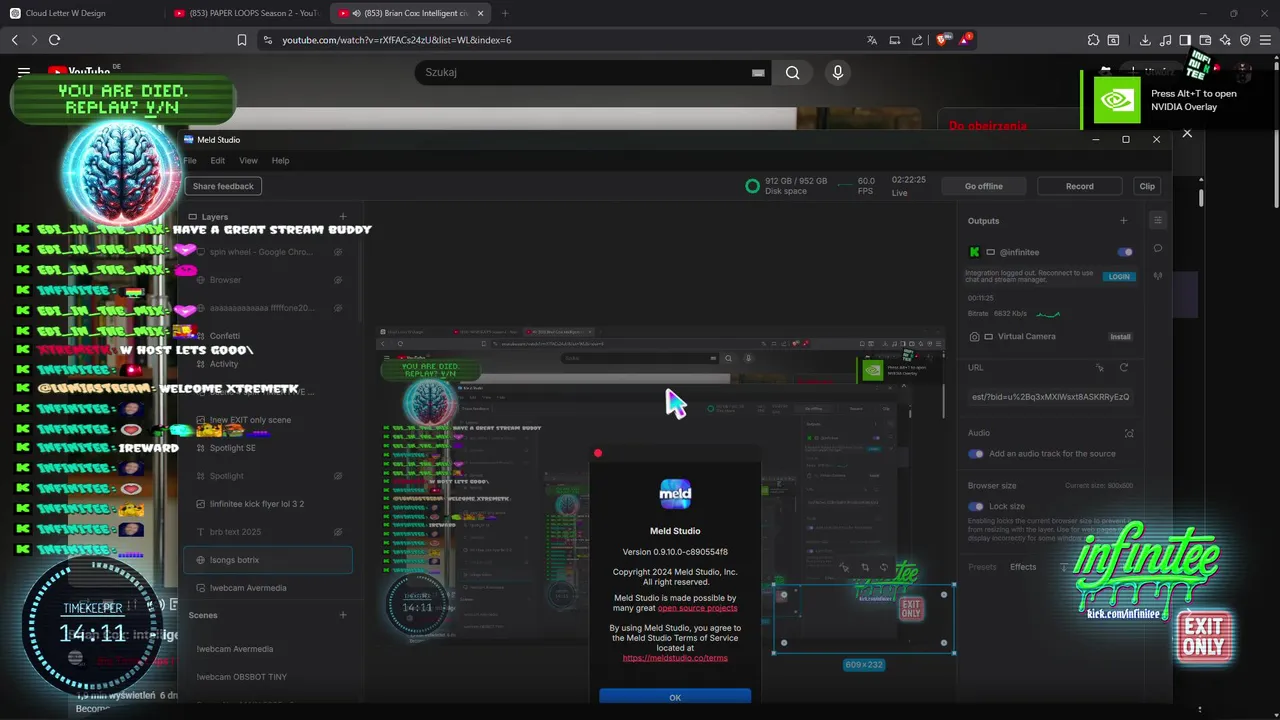The image size is (1280, 720).
Task: Add a new scene with the Scenes plus icon
Action: pyautogui.click(x=343, y=615)
